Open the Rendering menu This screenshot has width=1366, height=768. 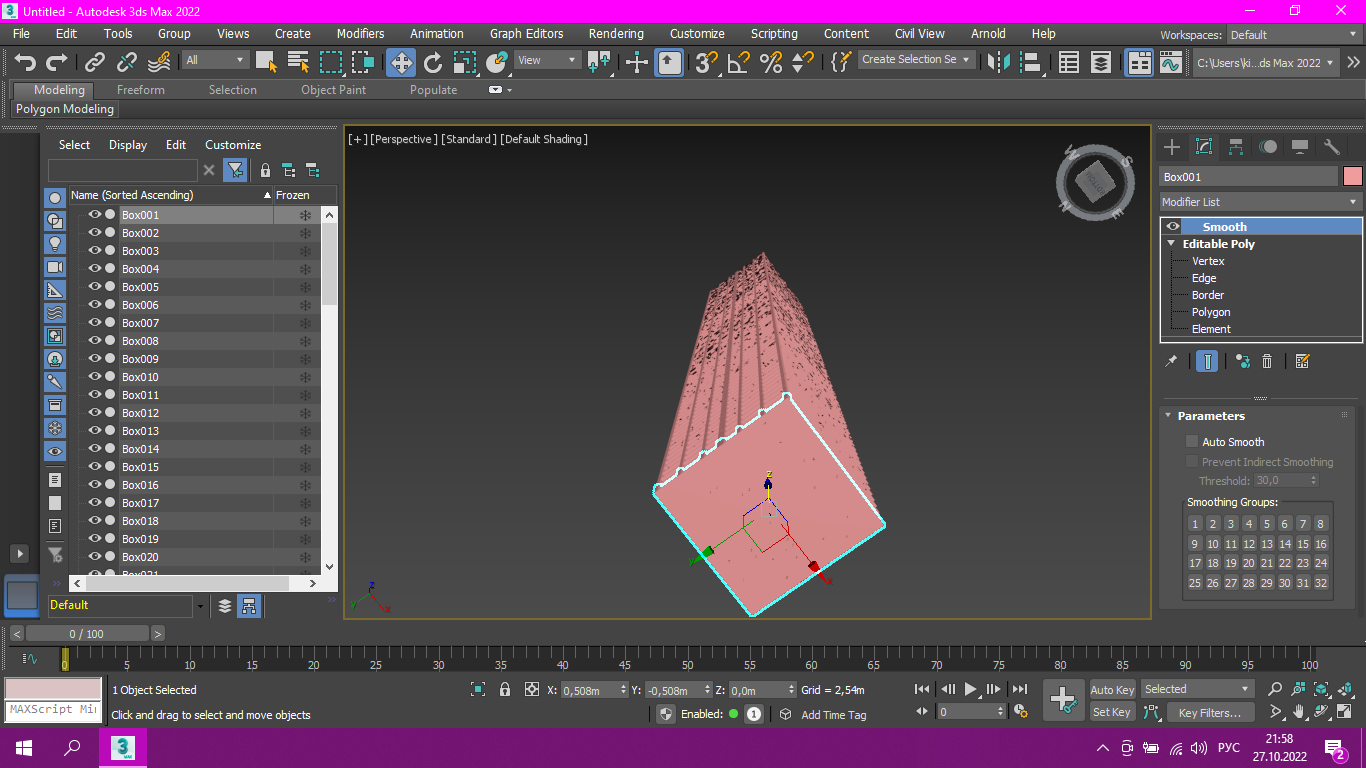click(616, 33)
